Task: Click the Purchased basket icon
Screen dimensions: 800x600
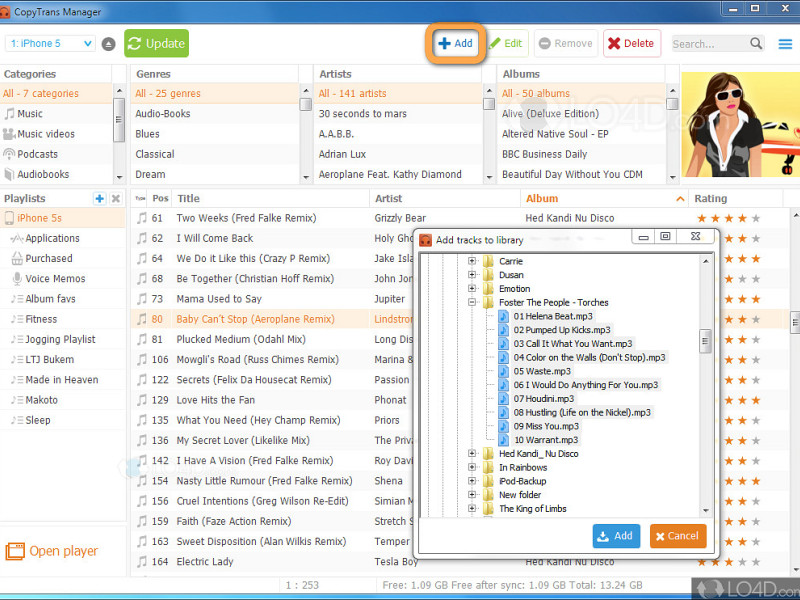Action: pos(17,259)
